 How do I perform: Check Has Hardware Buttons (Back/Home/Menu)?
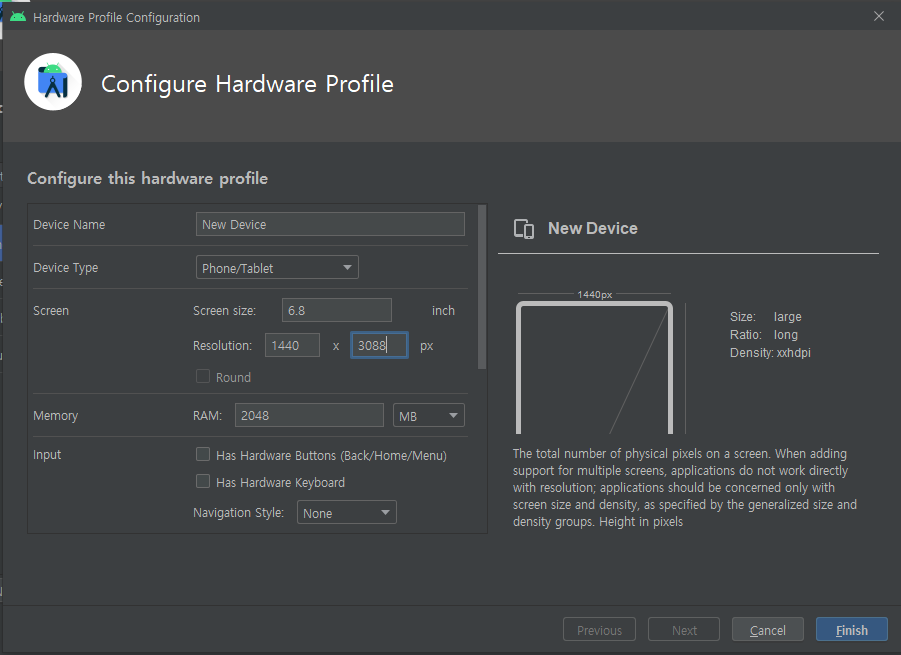pos(203,454)
